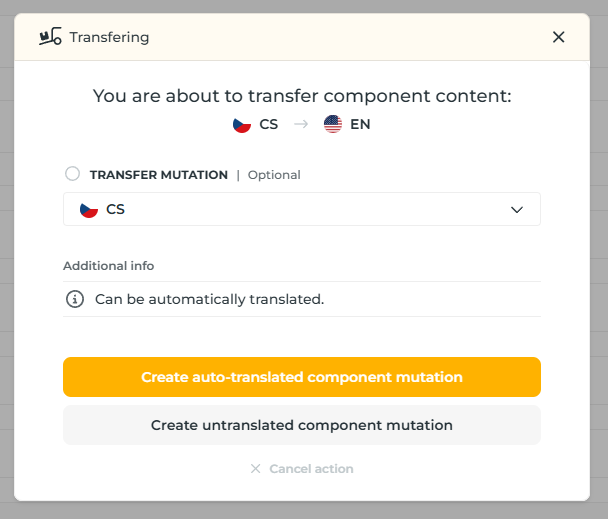Click the Transfering title text

[x=109, y=37]
